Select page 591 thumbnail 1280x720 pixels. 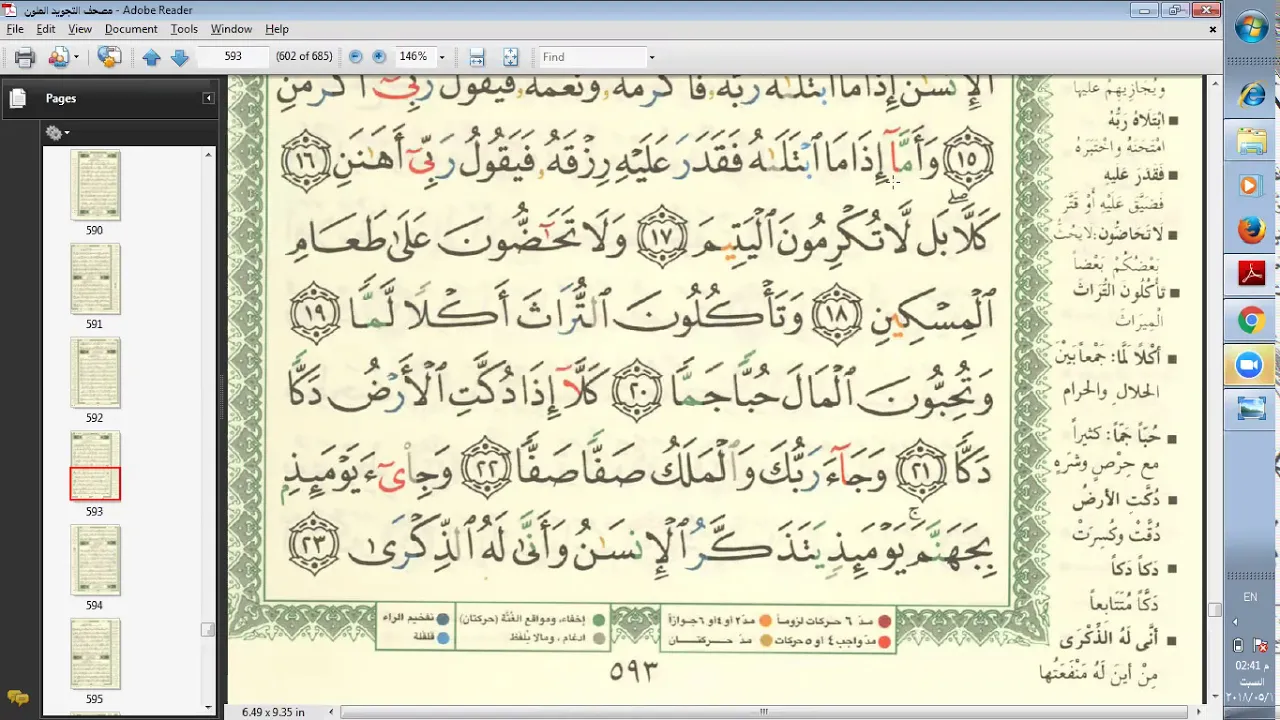95,279
